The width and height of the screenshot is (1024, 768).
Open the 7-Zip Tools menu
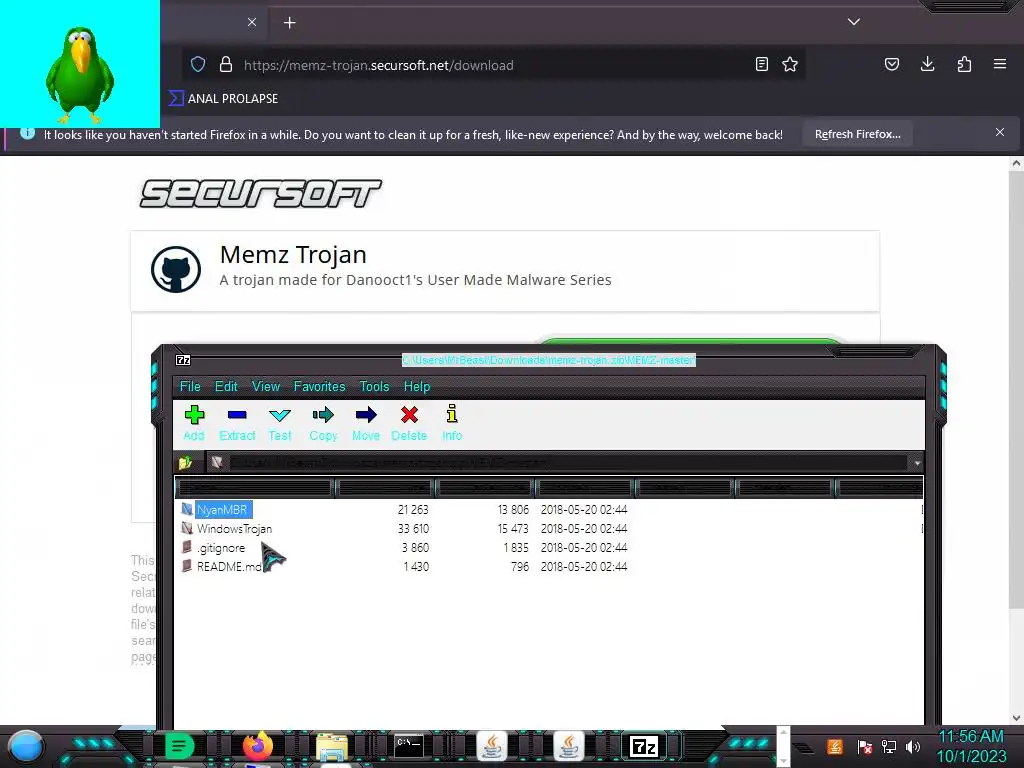pyautogui.click(x=374, y=386)
